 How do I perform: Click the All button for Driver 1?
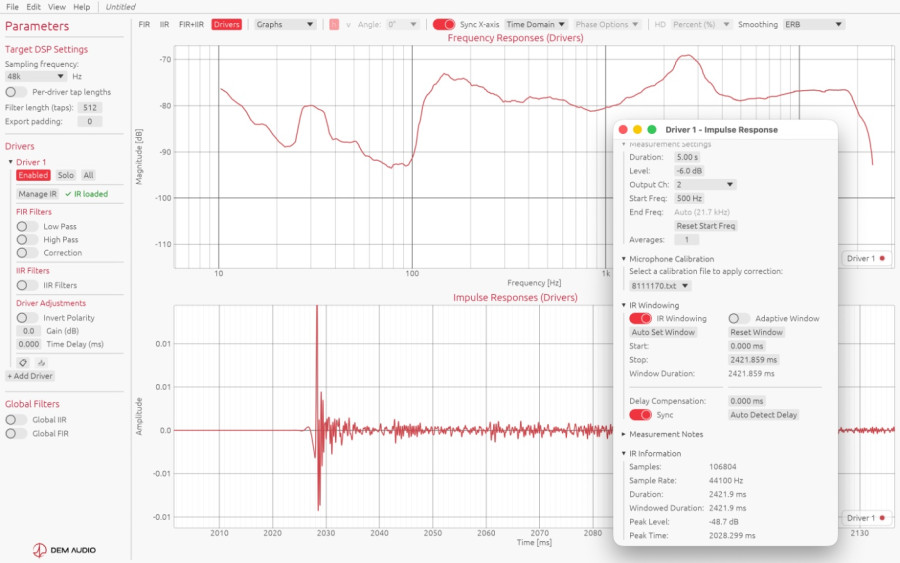(x=88, y=175)
